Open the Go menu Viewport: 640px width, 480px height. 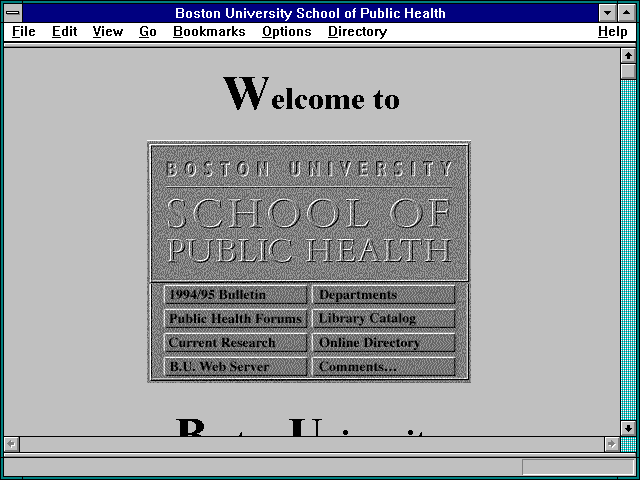point(148,32)
